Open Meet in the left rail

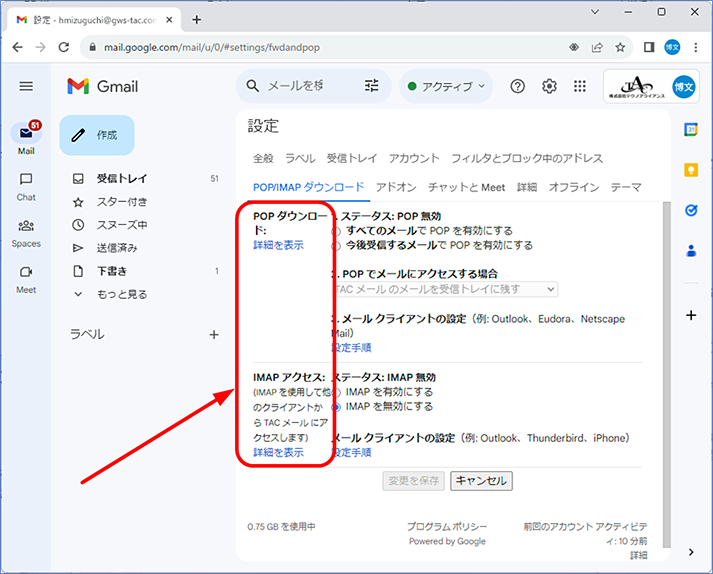(26, 280)
